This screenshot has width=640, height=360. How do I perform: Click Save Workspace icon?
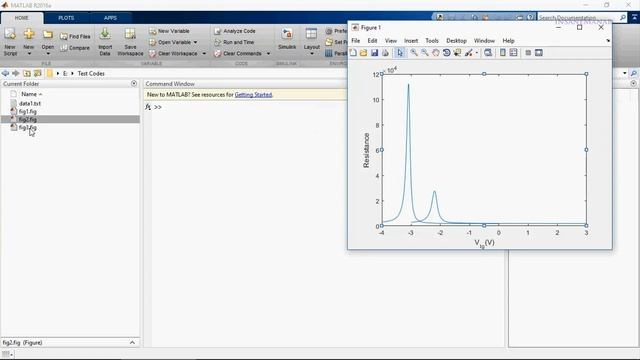tap(130, 34)
